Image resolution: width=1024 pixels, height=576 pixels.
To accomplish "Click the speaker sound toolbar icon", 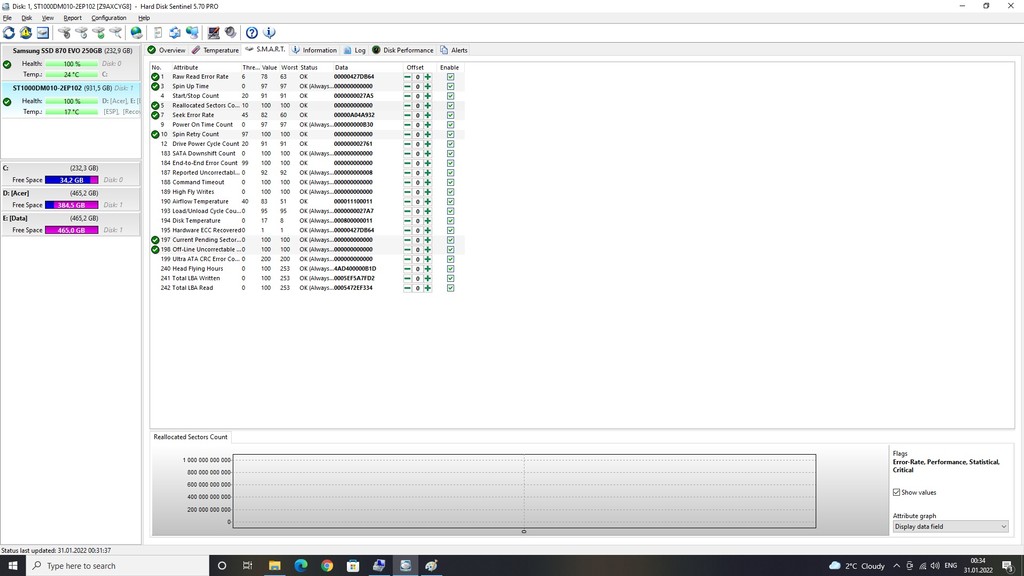I will pyautogui.click(x=231, y=33).
